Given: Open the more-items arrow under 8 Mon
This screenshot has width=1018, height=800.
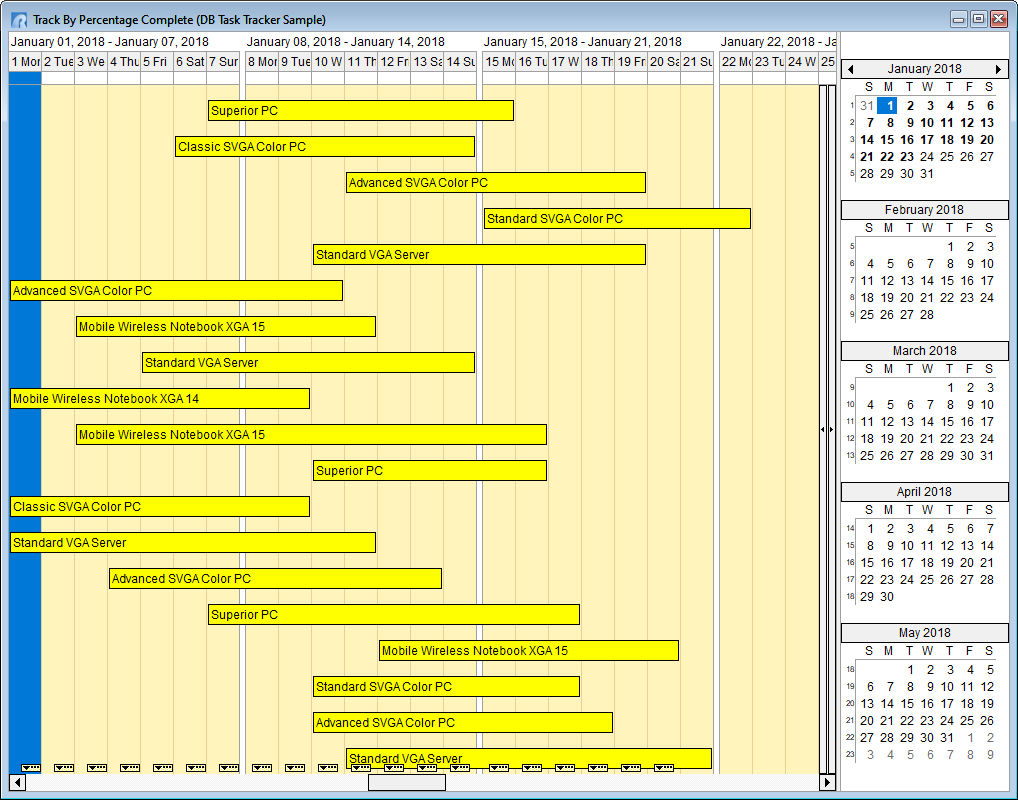Looking at the screenshot, I should [262, 768].
